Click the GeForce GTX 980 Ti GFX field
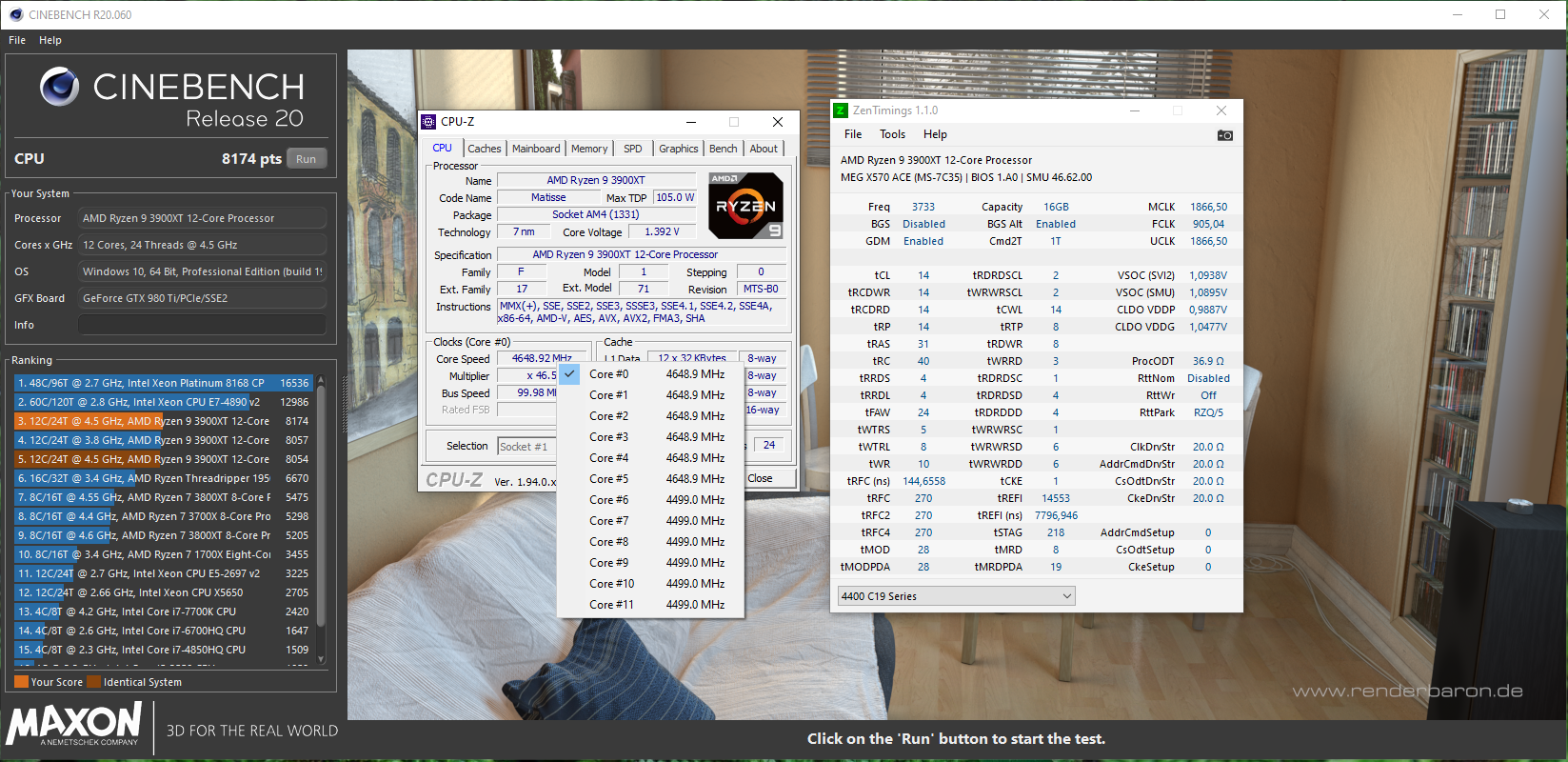This screenshot has width=1568, height=762. coord(202,298)
